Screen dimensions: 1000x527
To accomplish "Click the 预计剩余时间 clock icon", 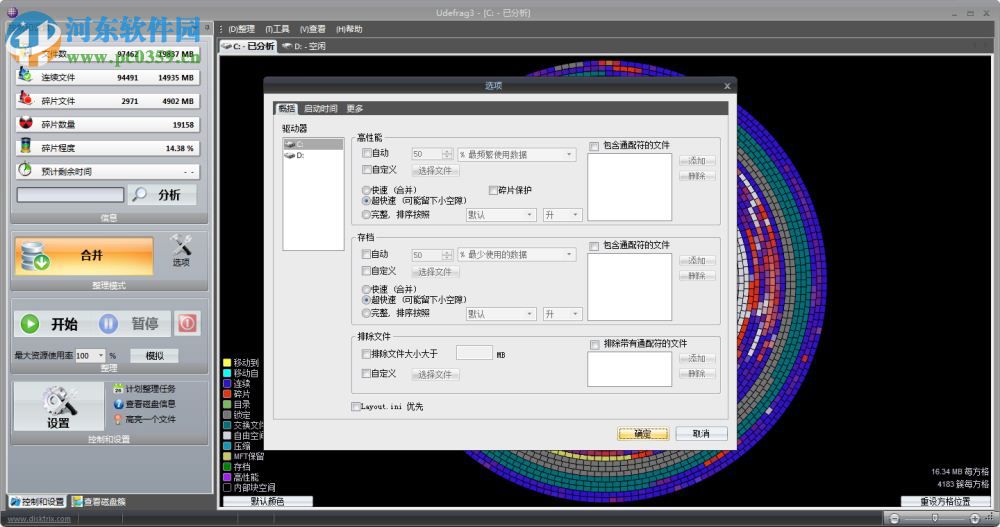I will (25, 170).
